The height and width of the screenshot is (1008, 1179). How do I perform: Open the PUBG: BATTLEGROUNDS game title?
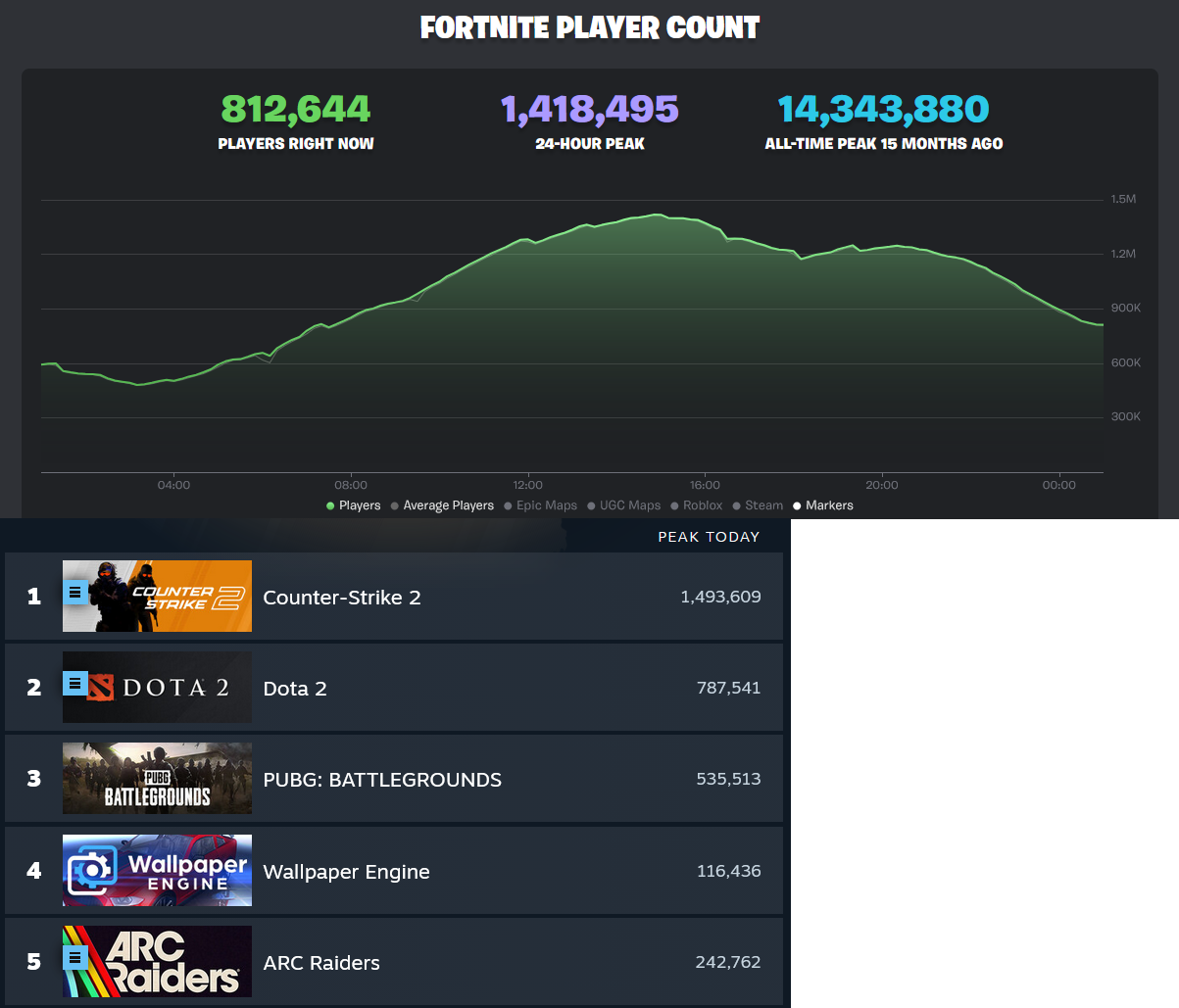coord(382,780)
